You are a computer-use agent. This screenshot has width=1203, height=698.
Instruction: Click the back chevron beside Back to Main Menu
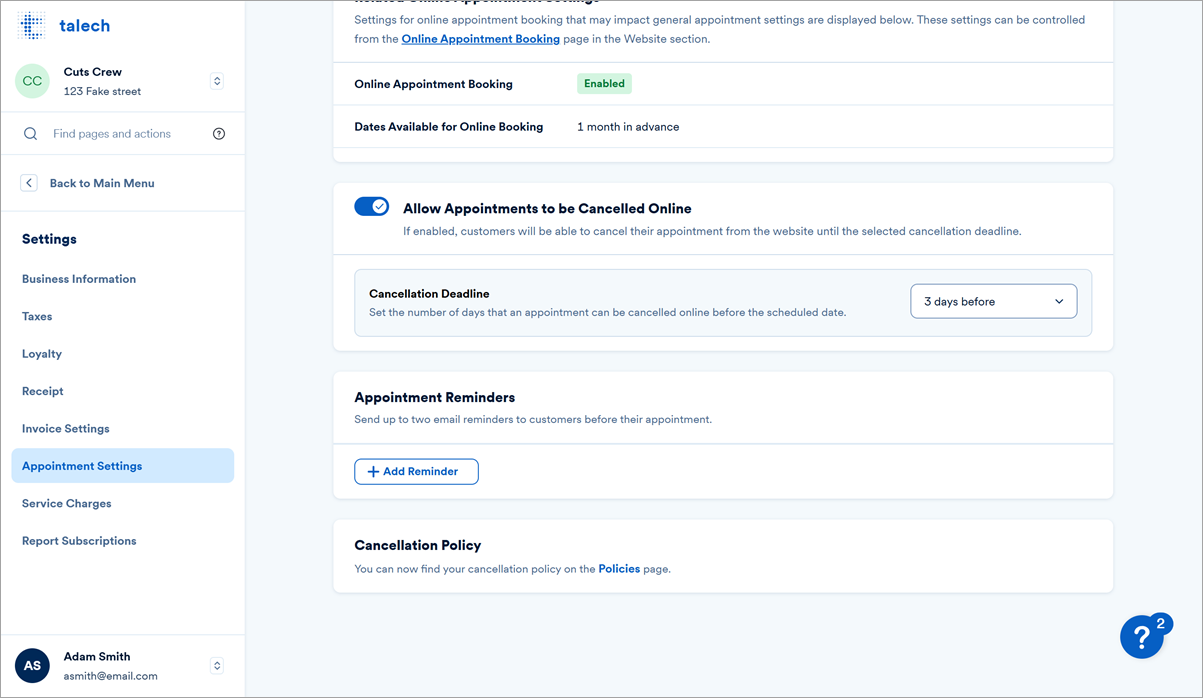pyautogui.click(x=29, y=182)
